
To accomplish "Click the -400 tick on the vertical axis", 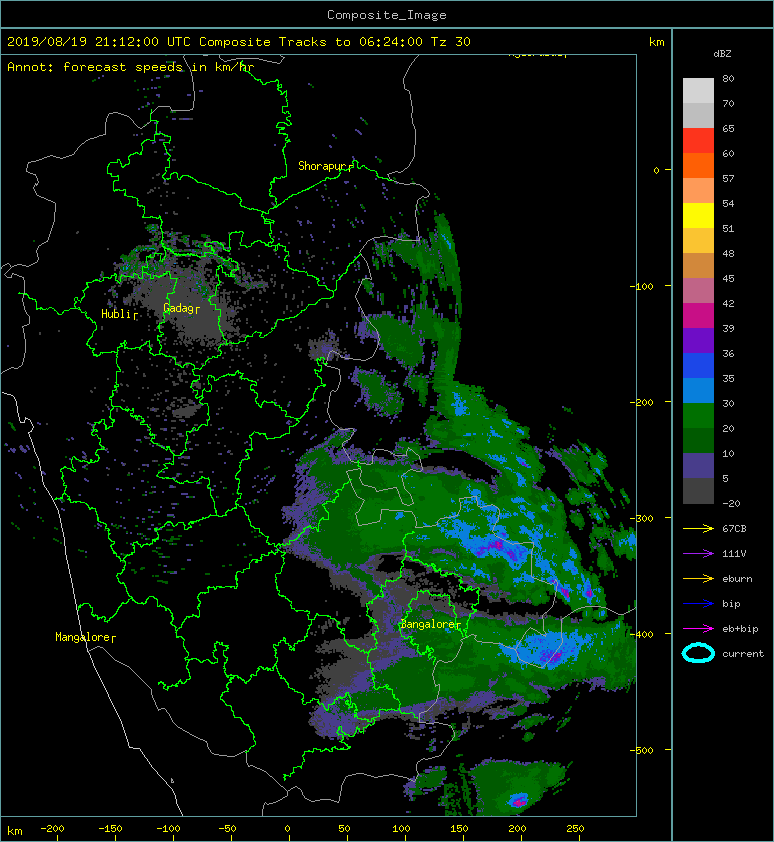I will pyautogui.click(x=642, y=634).
